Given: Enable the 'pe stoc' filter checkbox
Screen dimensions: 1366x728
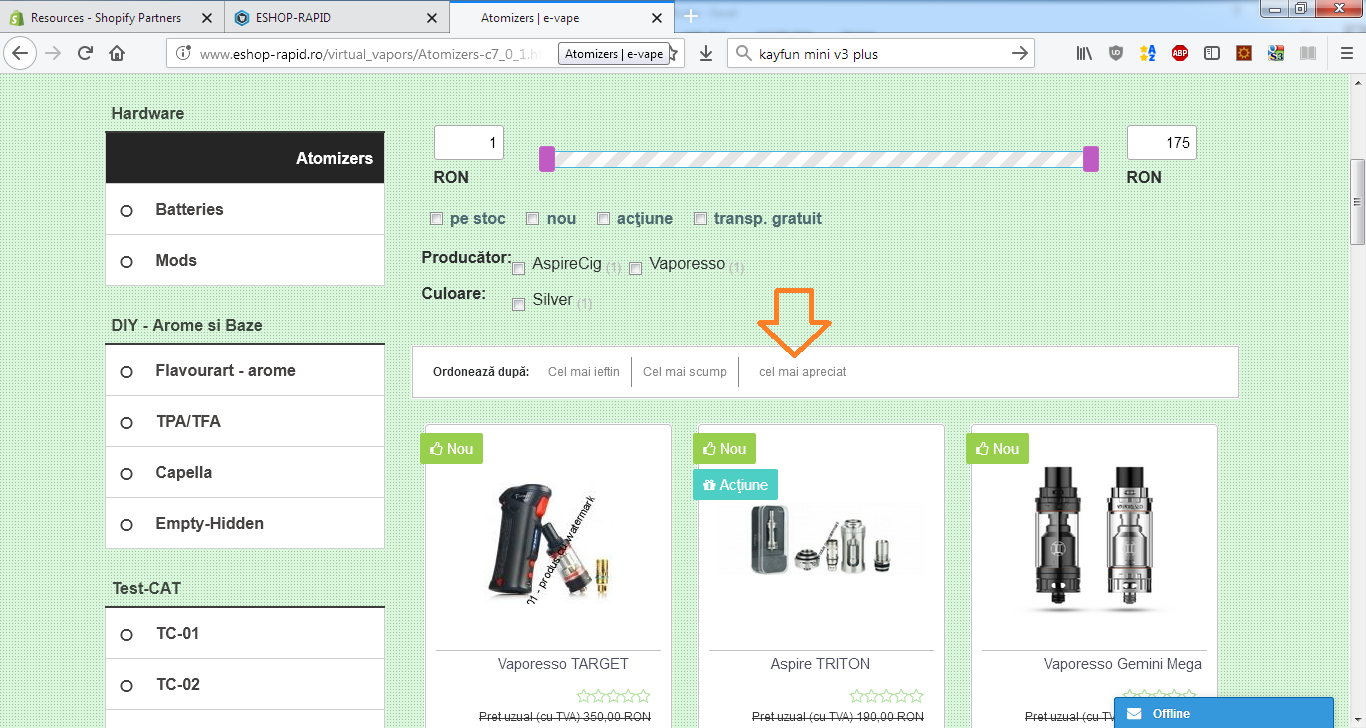Looking at the screenshot, I should click(436, 219).
